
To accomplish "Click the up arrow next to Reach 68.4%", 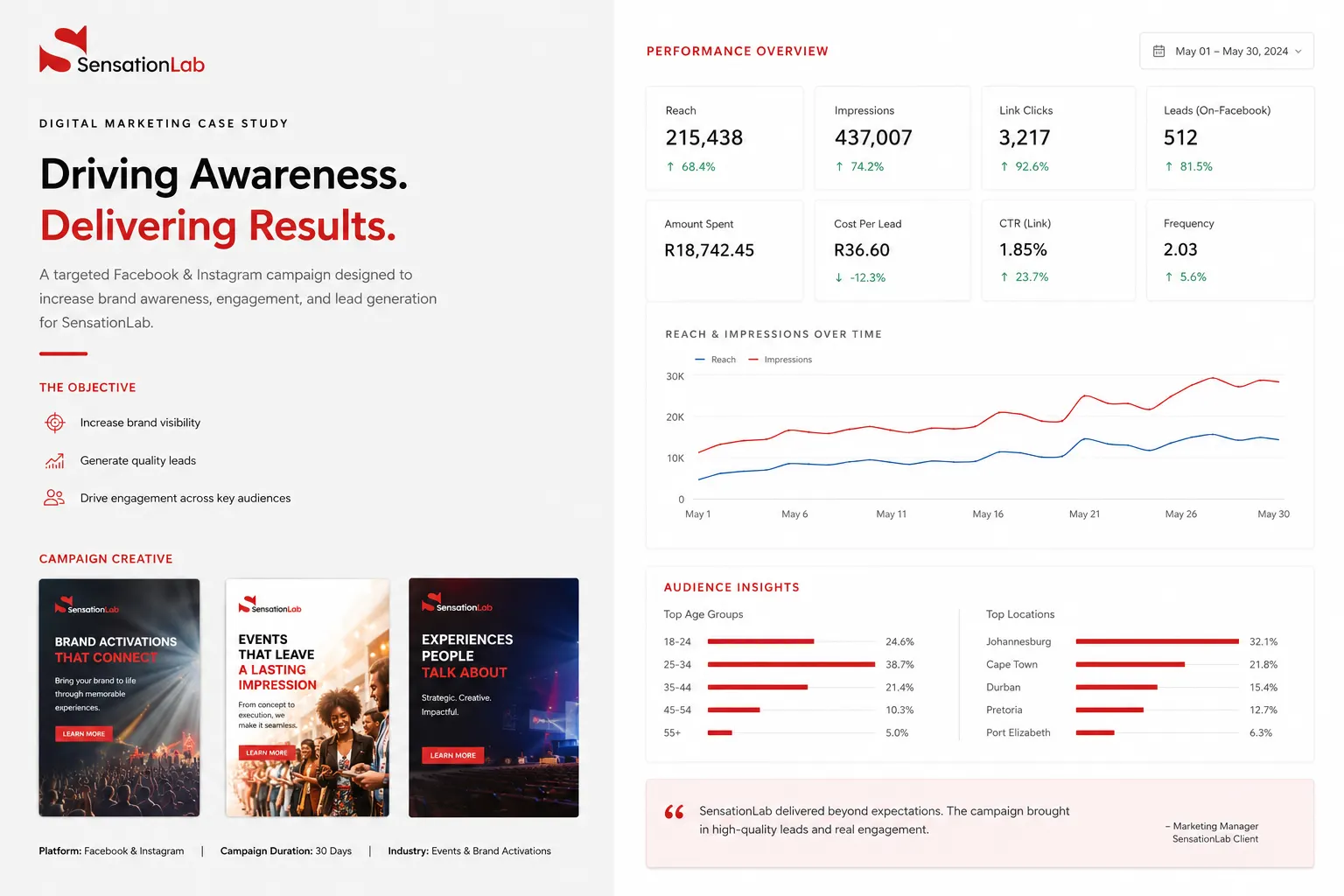I will point(670,166).
